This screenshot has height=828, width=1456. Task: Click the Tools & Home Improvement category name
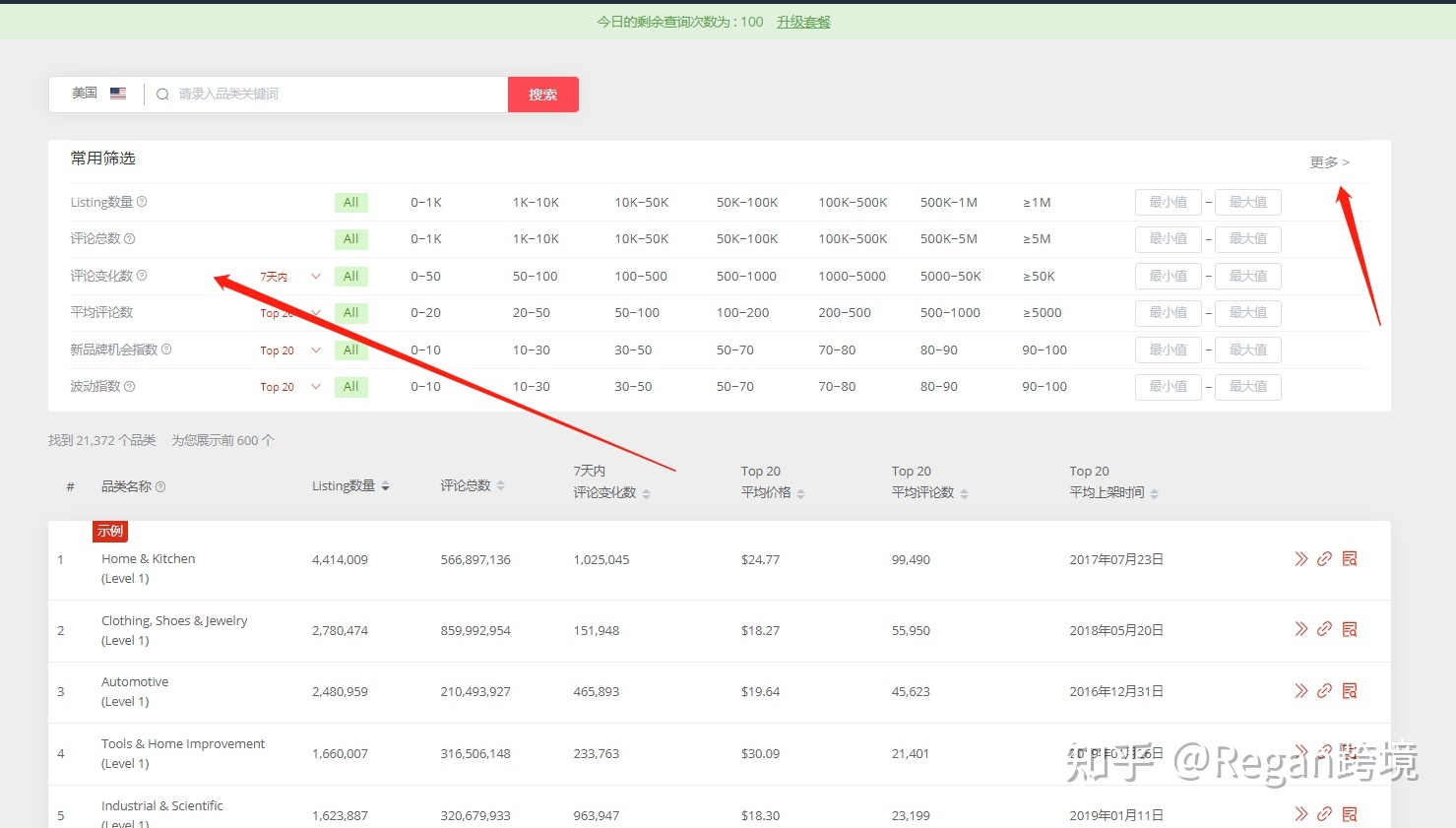click(183, 744)
